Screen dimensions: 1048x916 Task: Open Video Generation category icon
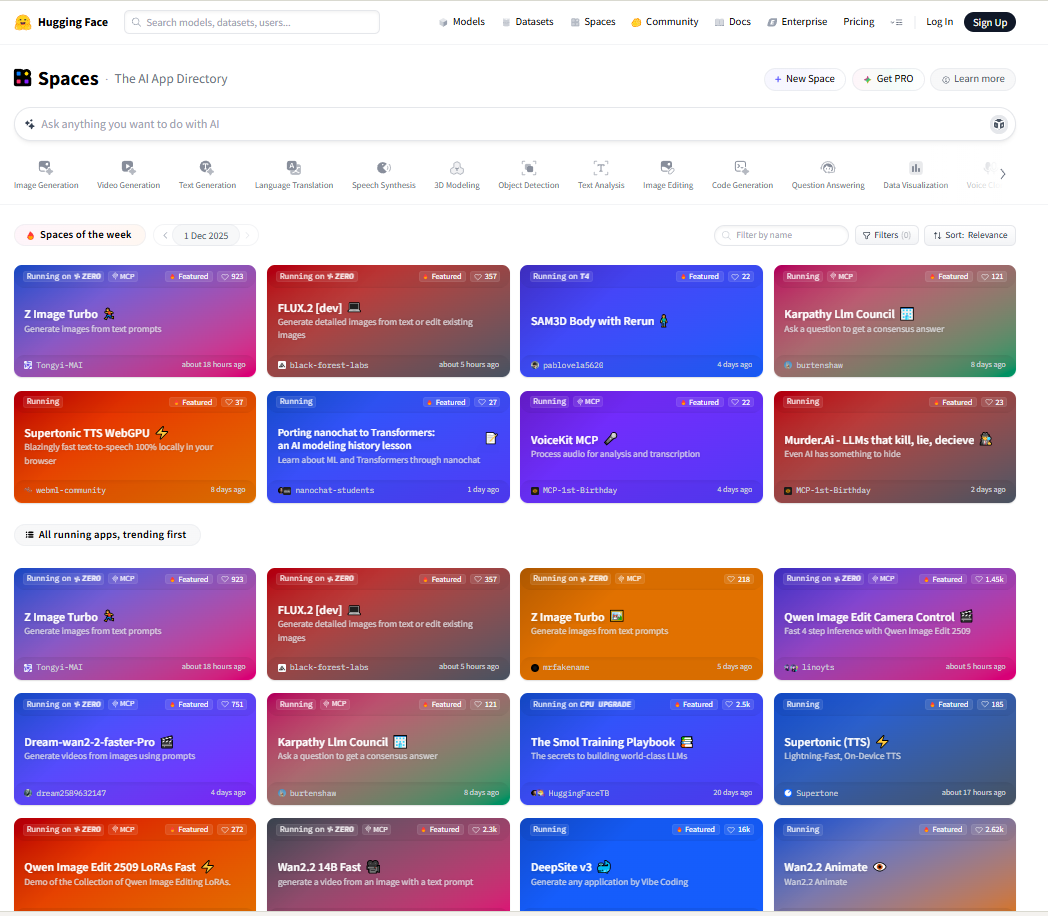[x=128, y=168]
